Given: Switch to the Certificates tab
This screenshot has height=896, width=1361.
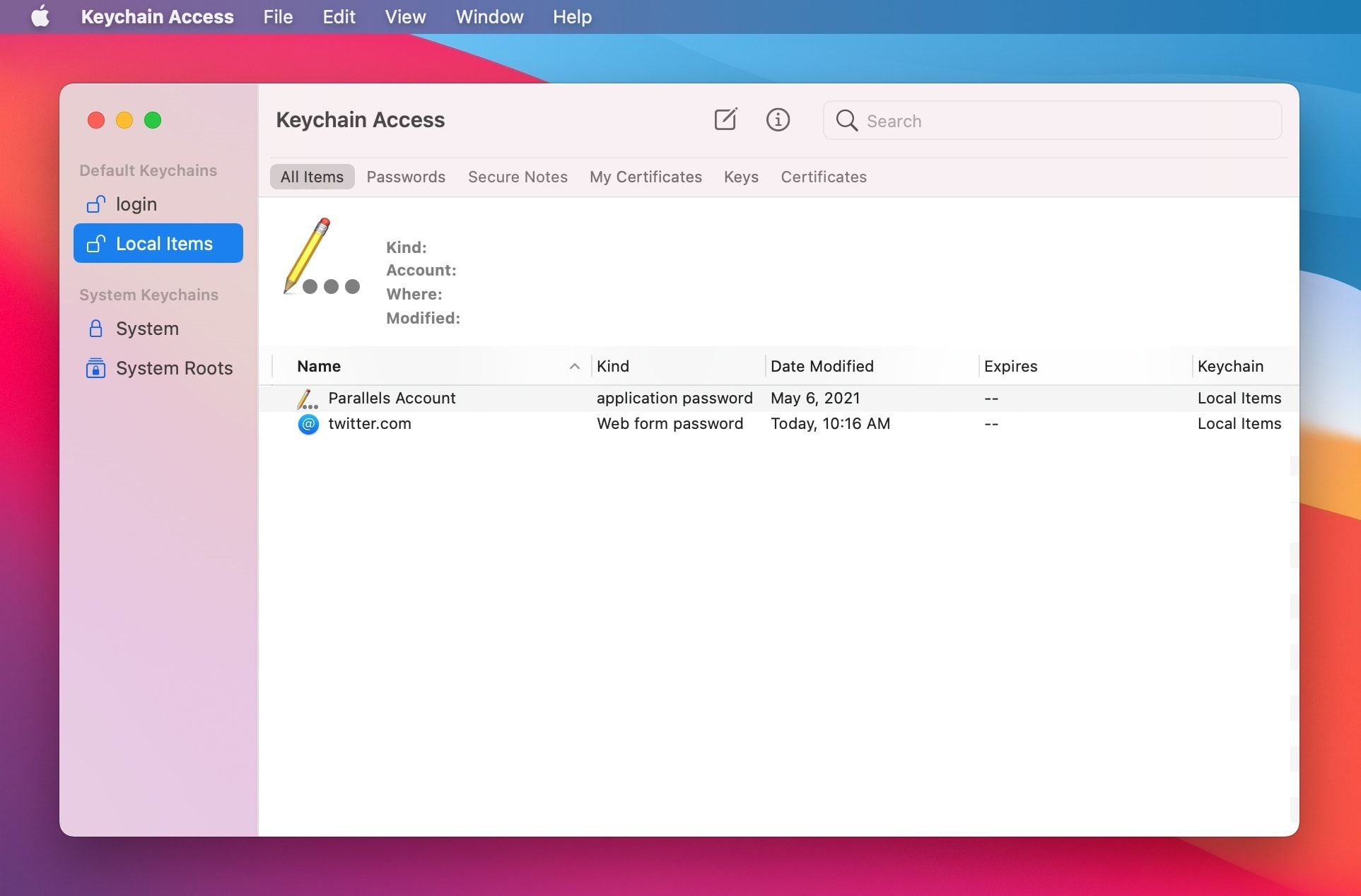Looking at the screenshot, I should coord(823,177).
